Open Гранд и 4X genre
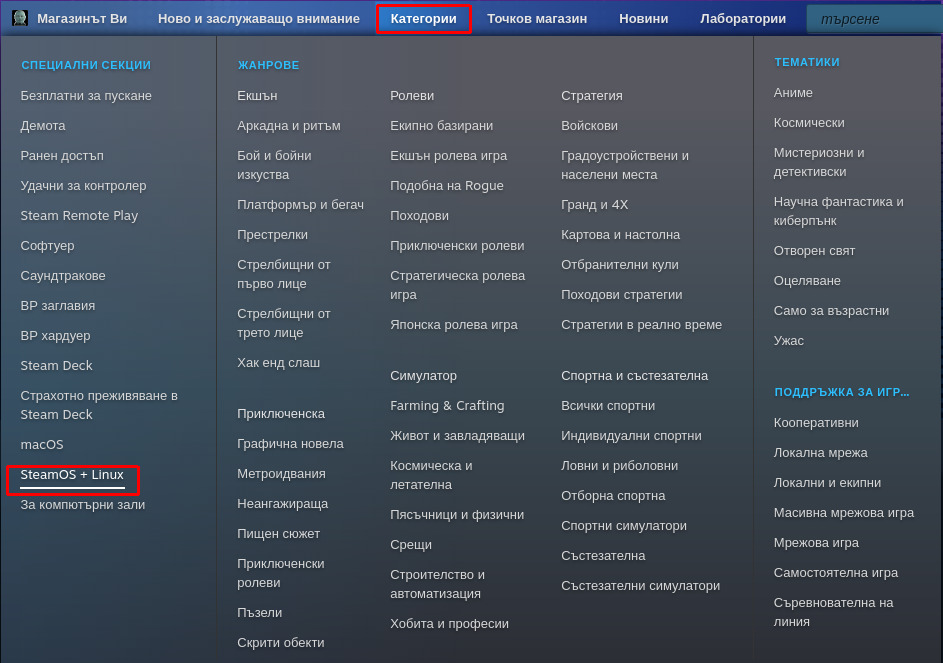The height and width of the screenshot is (663, 943). coord(595,205)
